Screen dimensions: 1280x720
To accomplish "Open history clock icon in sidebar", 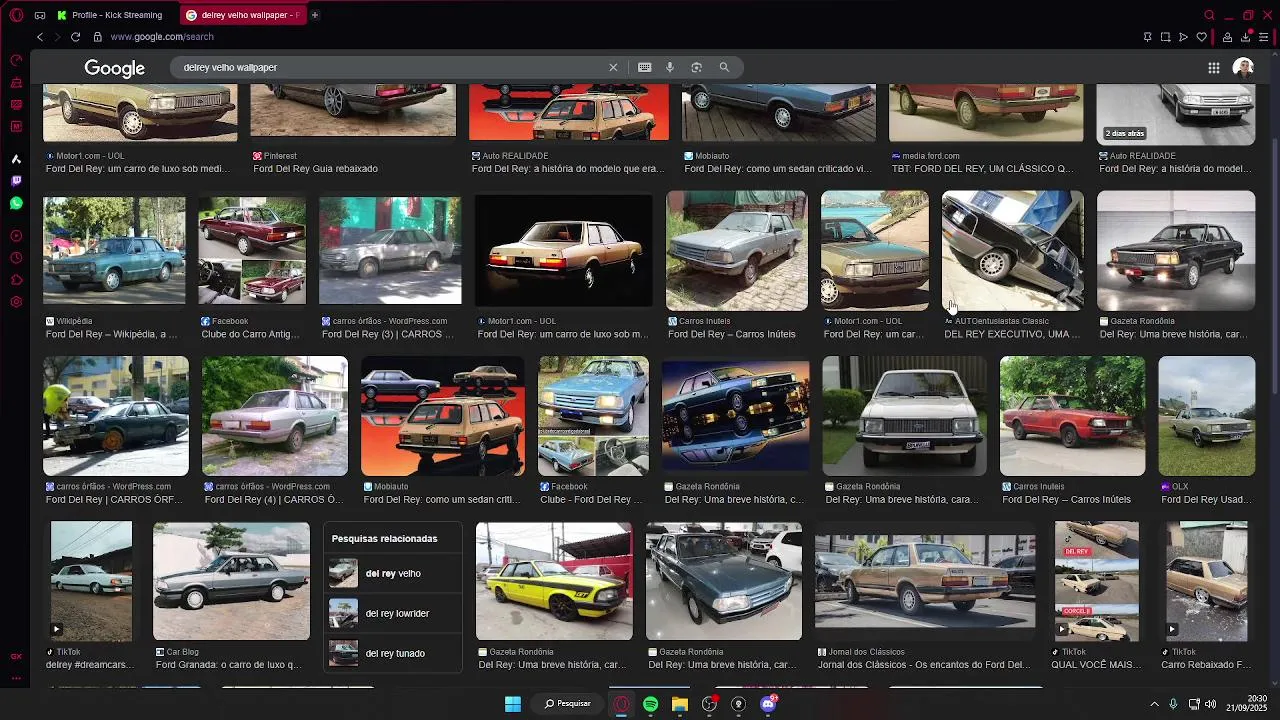I will tap(16, 258).
